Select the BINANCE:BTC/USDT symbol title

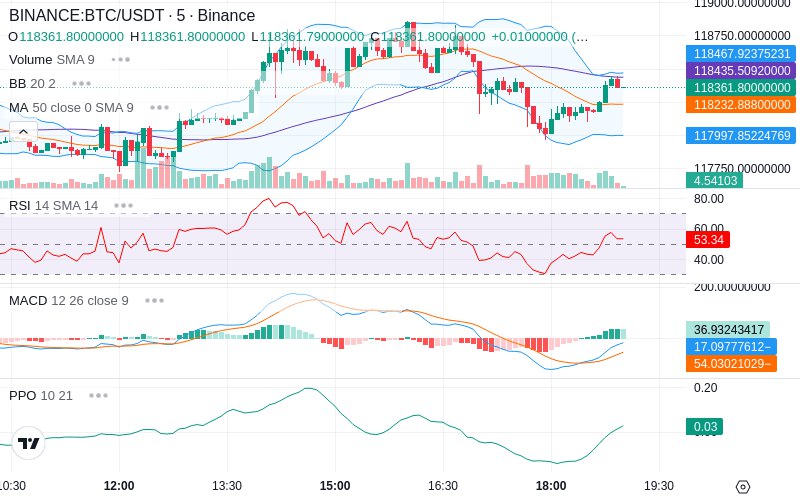[132, 15]
